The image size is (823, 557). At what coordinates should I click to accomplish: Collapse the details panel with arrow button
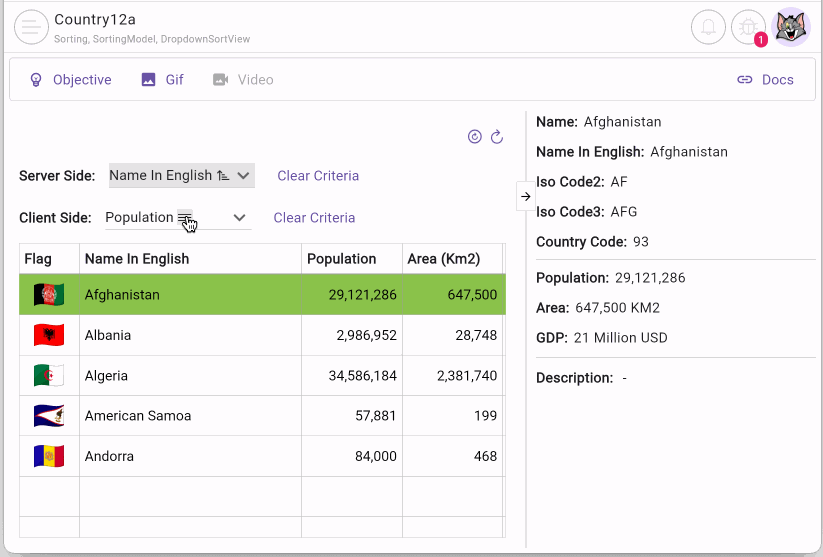pyautogui.click(x=526, y=196)
